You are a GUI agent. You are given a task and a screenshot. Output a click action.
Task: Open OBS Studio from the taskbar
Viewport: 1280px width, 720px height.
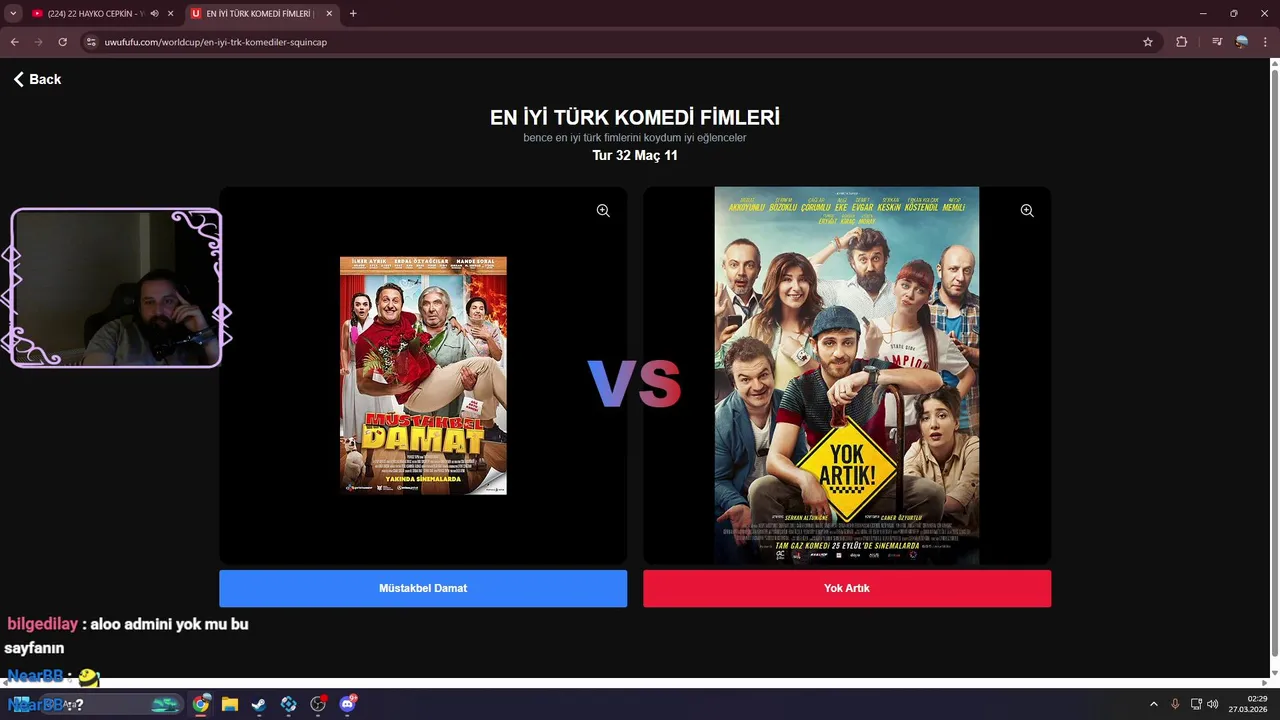tap(319, 704)
